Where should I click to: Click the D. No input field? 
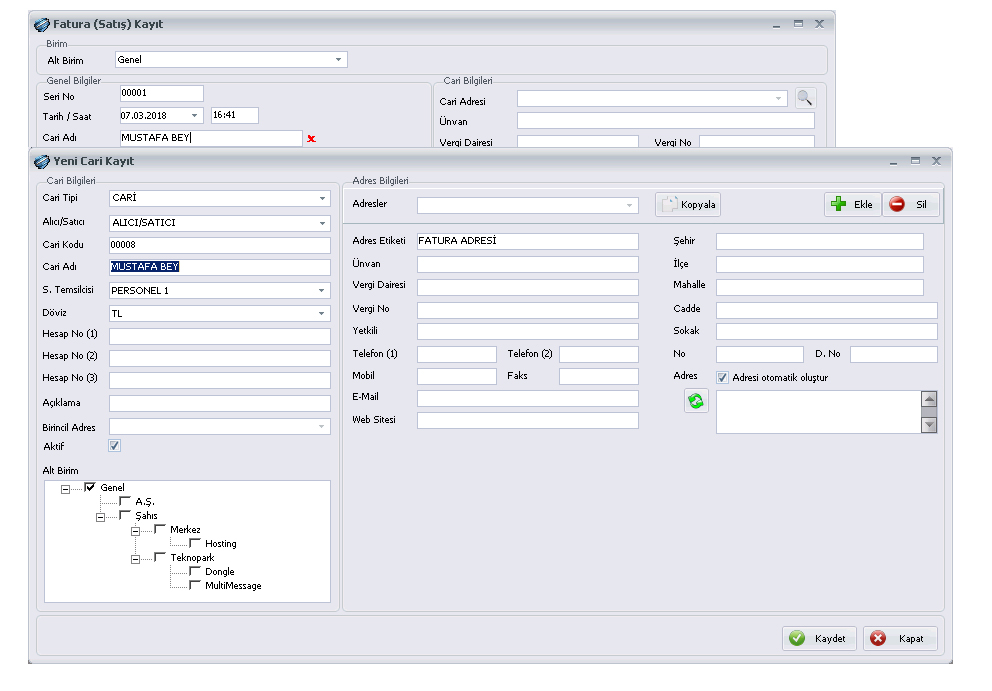coord(893,354)
